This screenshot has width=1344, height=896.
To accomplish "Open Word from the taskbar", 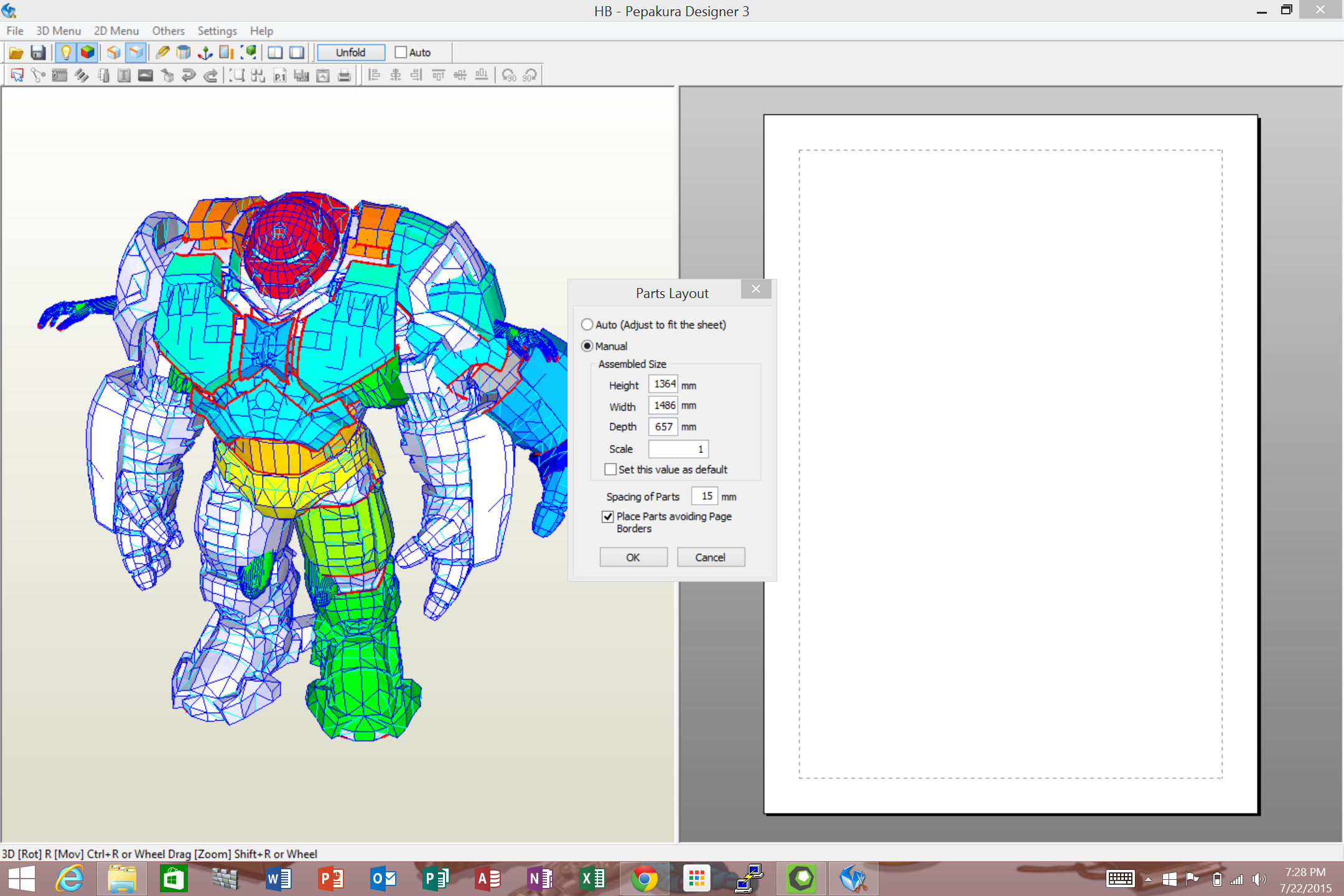I will click(x=279, y=879).
